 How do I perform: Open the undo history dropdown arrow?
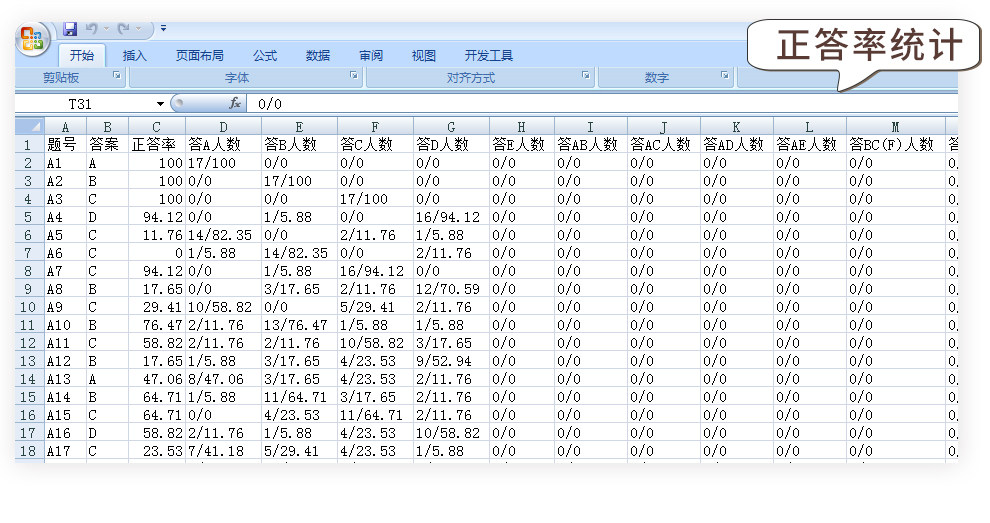coord(106,28)
